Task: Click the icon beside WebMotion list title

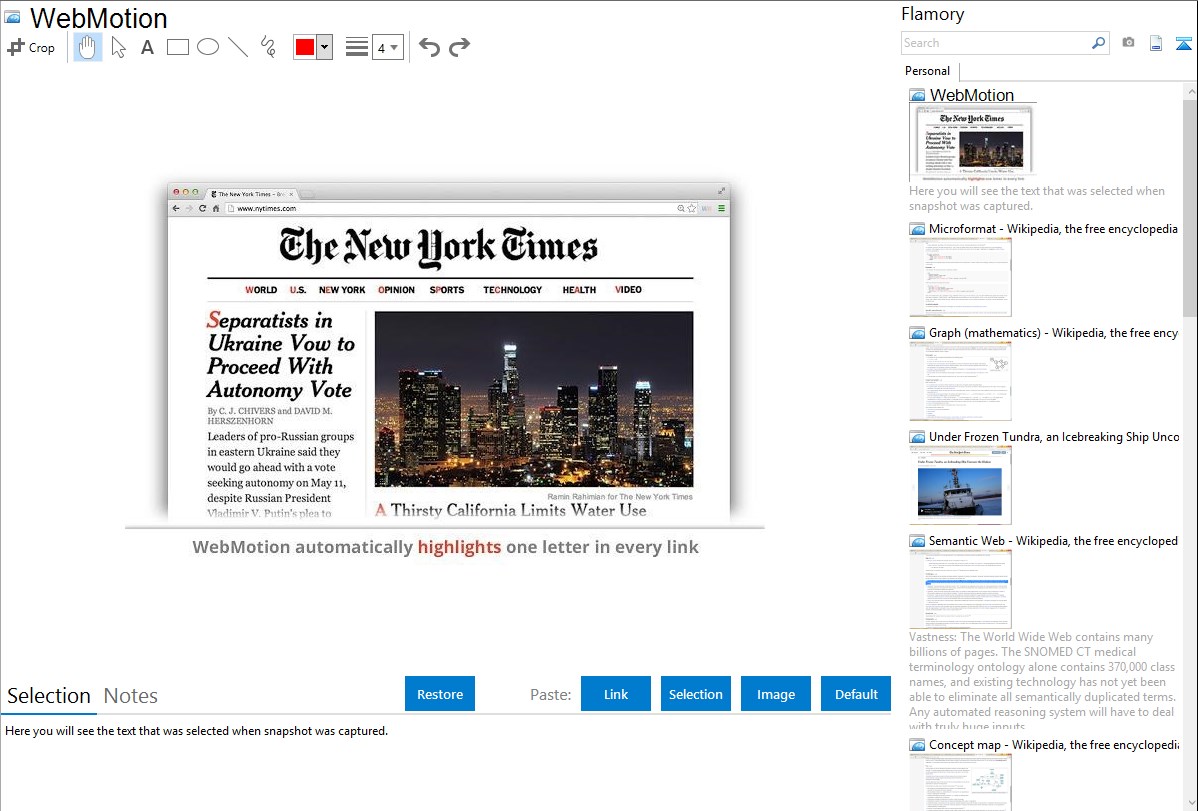Action: tap(917, 96)
